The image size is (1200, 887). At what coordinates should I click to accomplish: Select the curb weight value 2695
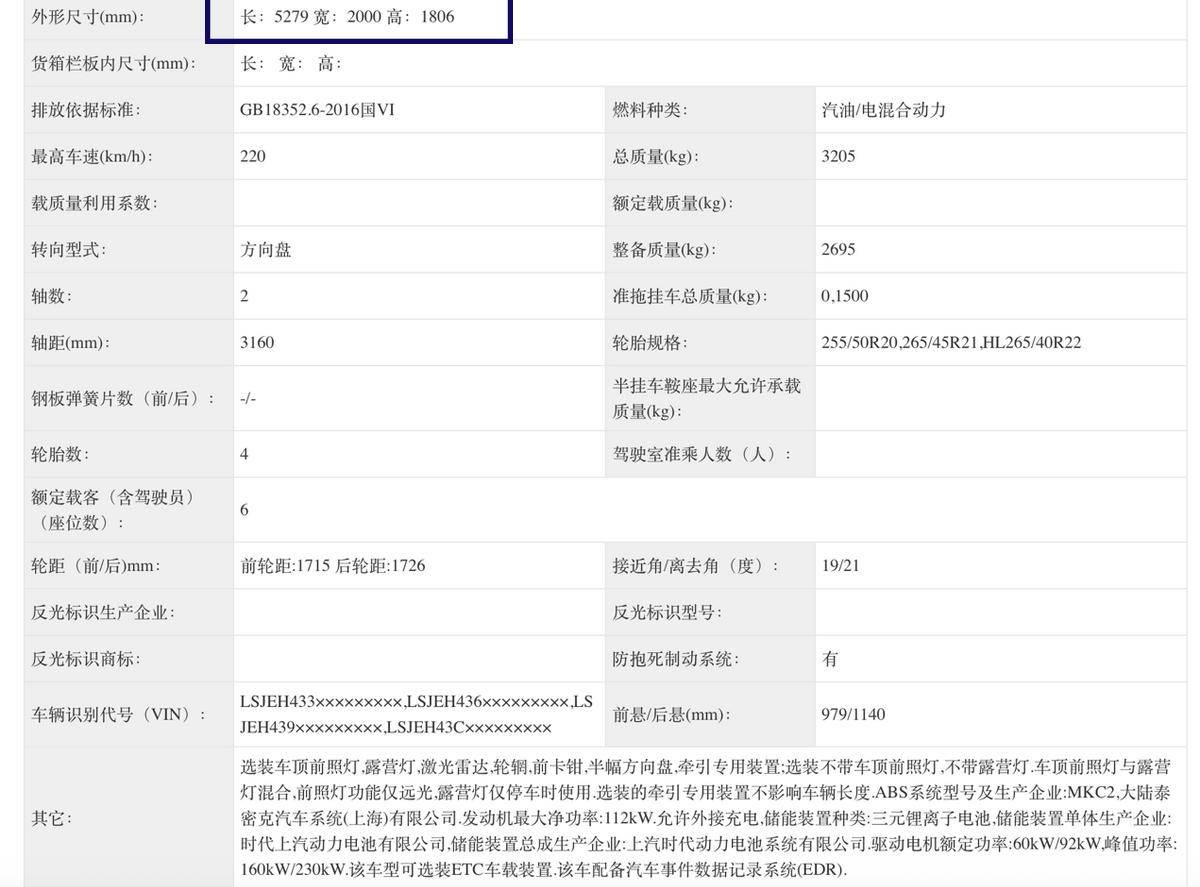point(838,249)
